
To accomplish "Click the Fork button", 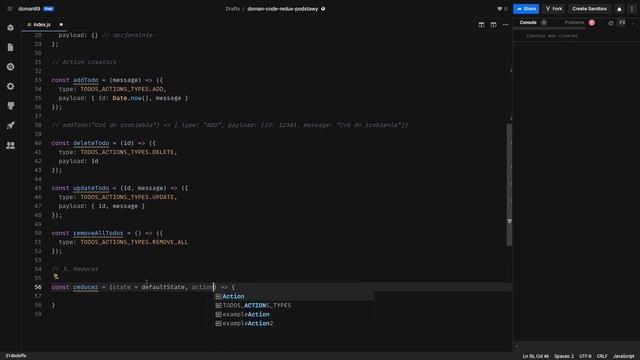I will coord(554,9).
